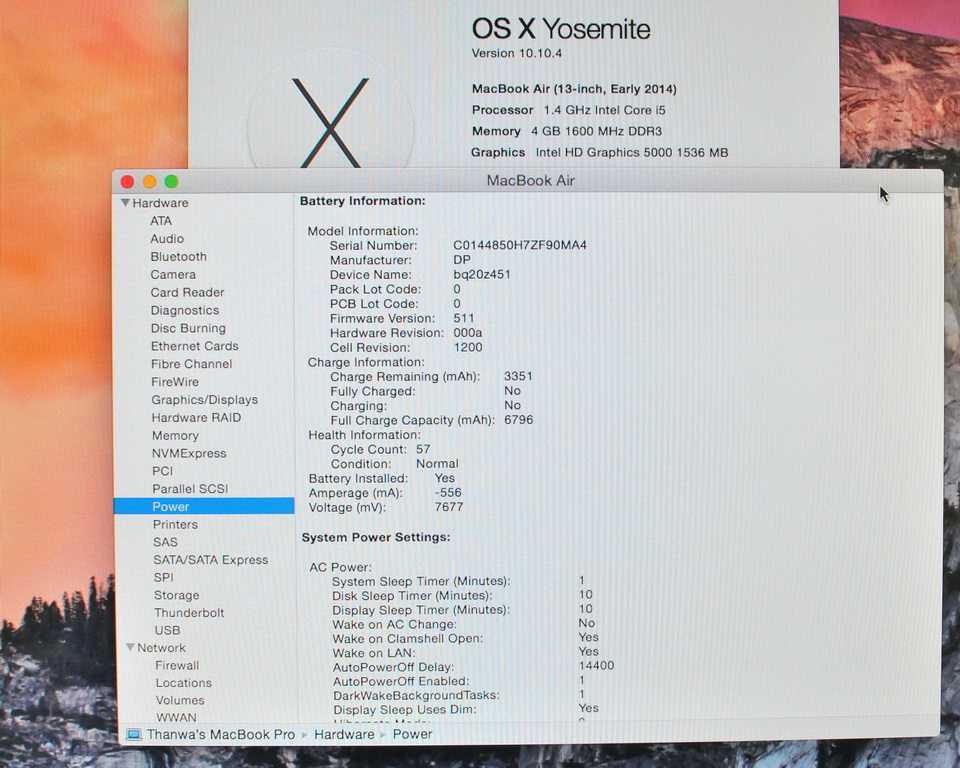
Task: Click the Battery Information heading
Action: 362,201
